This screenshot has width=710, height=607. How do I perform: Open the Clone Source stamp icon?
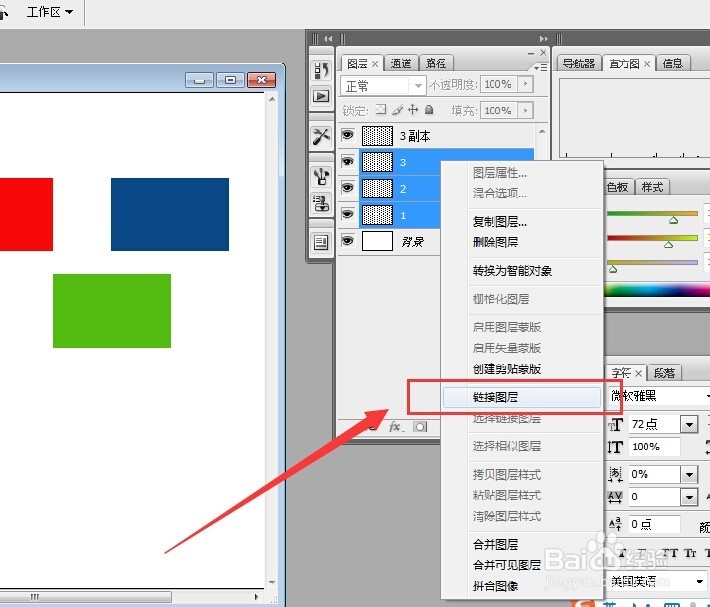[x=321, y=203]
